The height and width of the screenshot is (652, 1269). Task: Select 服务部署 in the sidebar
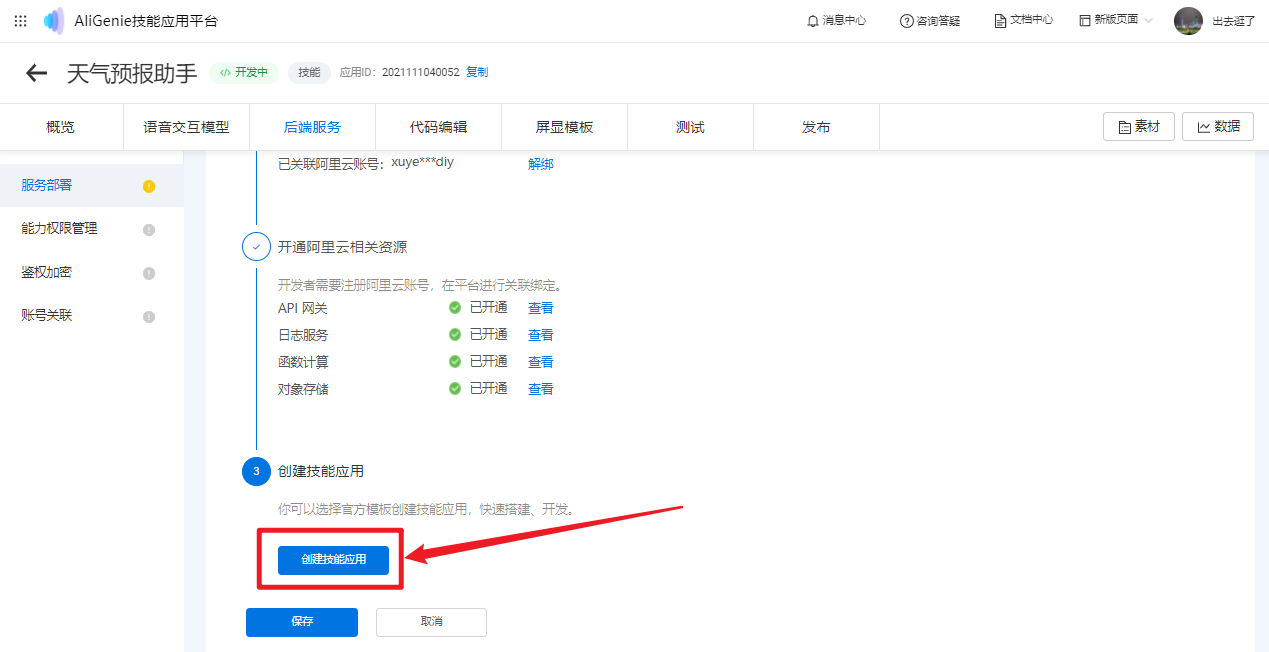coord(92,185)
